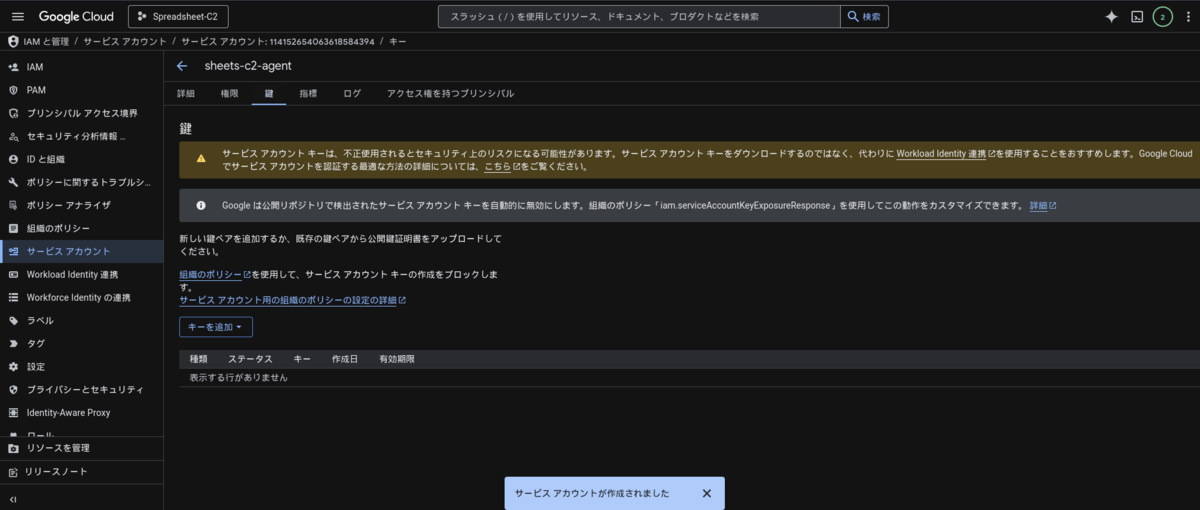Click the 検索 search button
1200x510 pixels.
click(x=865, y=17)
